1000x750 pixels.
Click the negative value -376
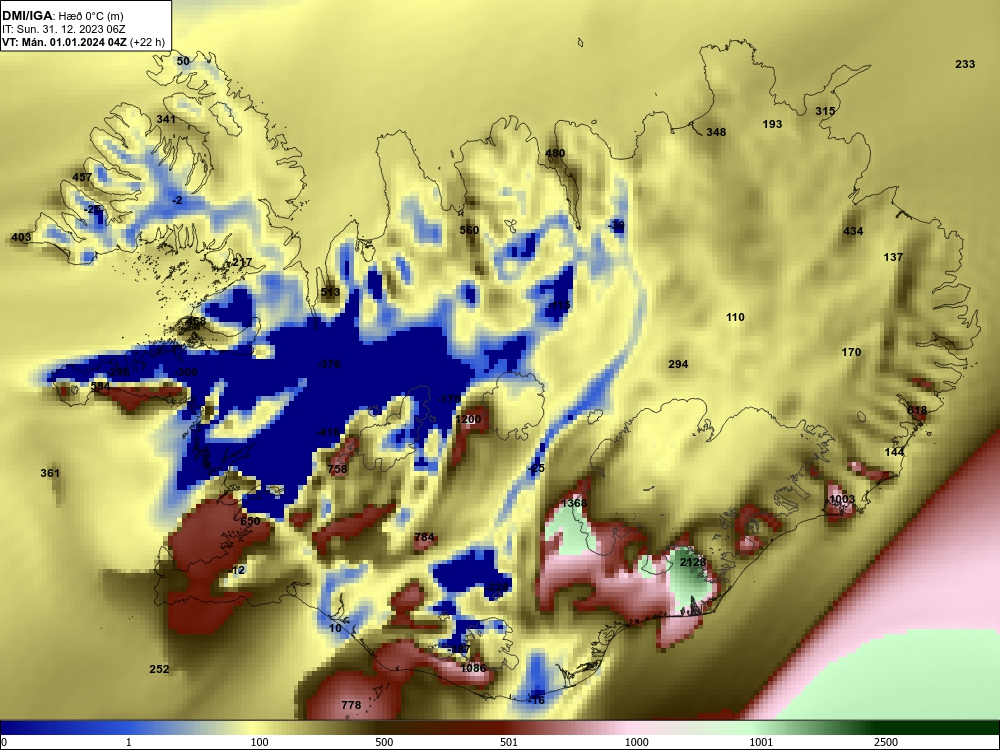click(329, 364)
